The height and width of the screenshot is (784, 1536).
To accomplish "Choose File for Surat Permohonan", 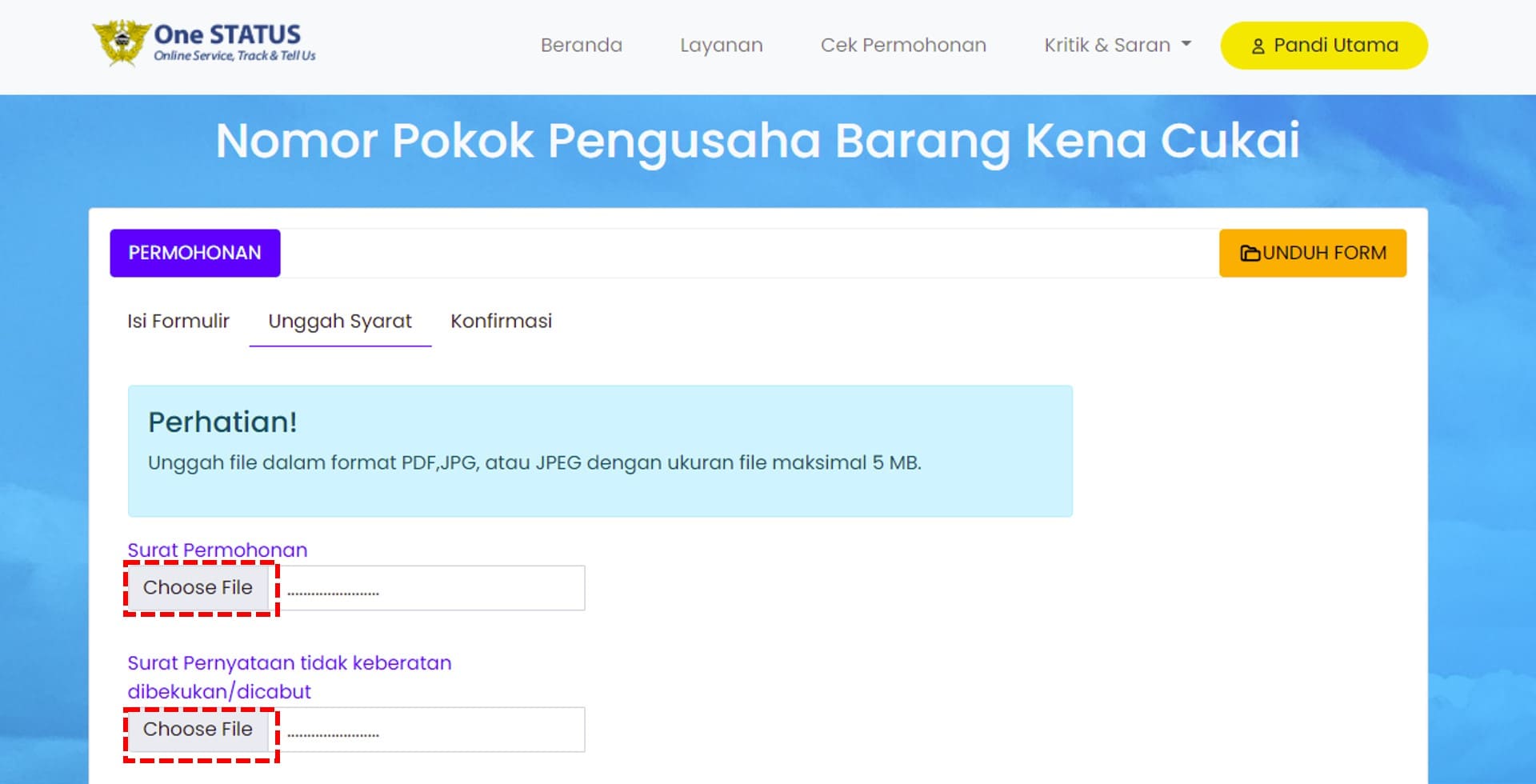I will click(198, 588).
